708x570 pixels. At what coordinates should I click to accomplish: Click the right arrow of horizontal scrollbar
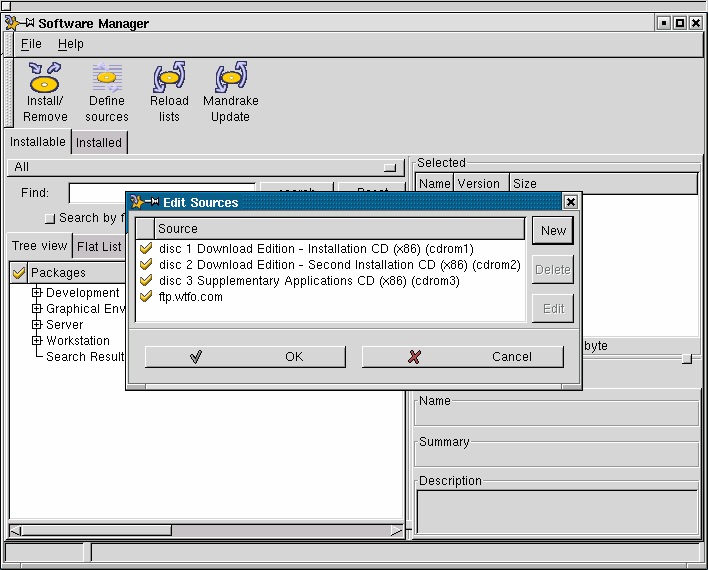click(x=397, y=530)
